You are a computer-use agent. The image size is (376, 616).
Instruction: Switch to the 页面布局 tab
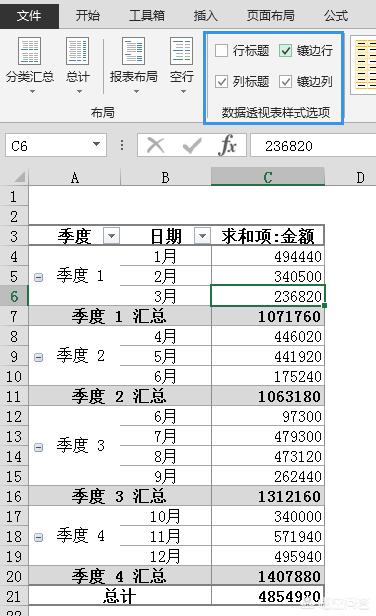click(x=271, y=16)
